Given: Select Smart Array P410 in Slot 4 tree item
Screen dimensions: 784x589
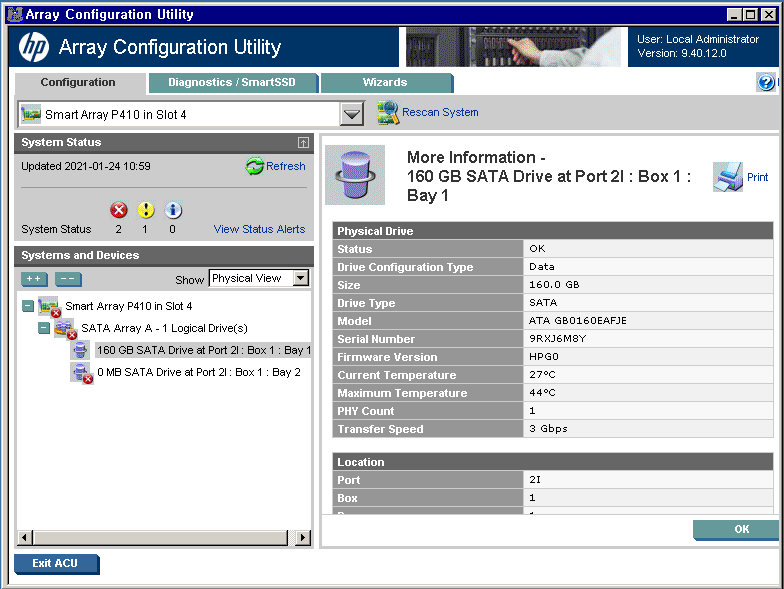Looking at the screenshot, I should coord(128,306).
